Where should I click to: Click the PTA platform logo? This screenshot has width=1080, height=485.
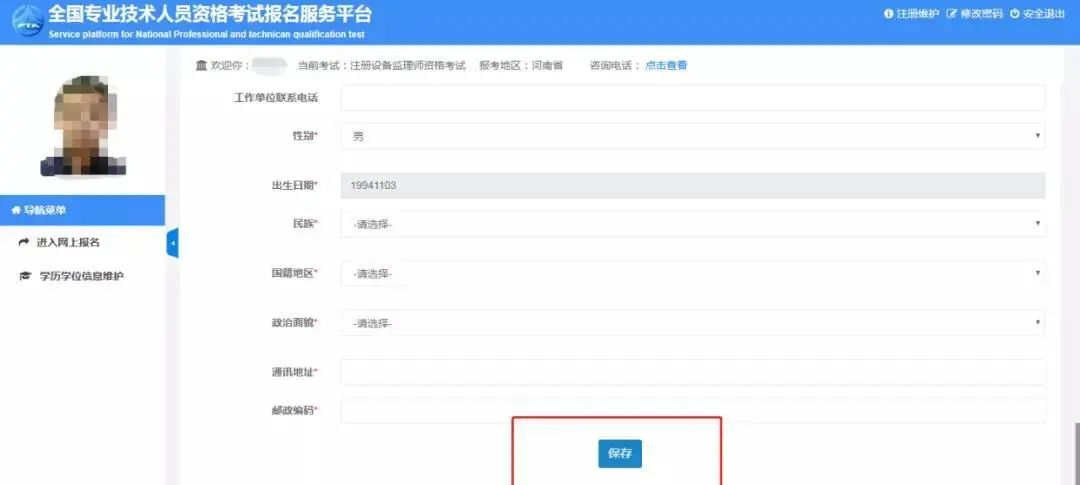(x=24, y=21)
